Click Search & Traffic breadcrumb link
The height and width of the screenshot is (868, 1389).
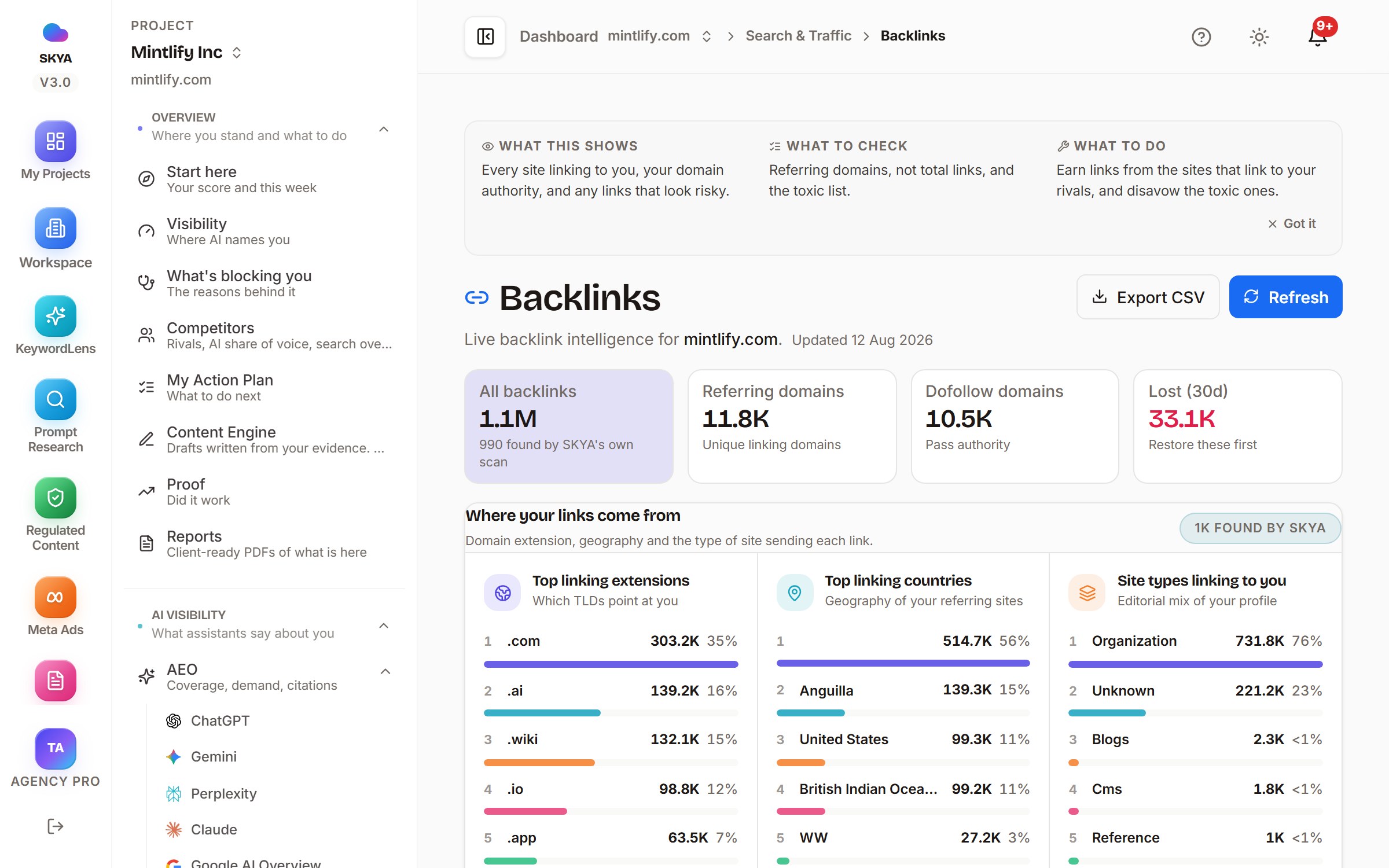coord(798,36)
